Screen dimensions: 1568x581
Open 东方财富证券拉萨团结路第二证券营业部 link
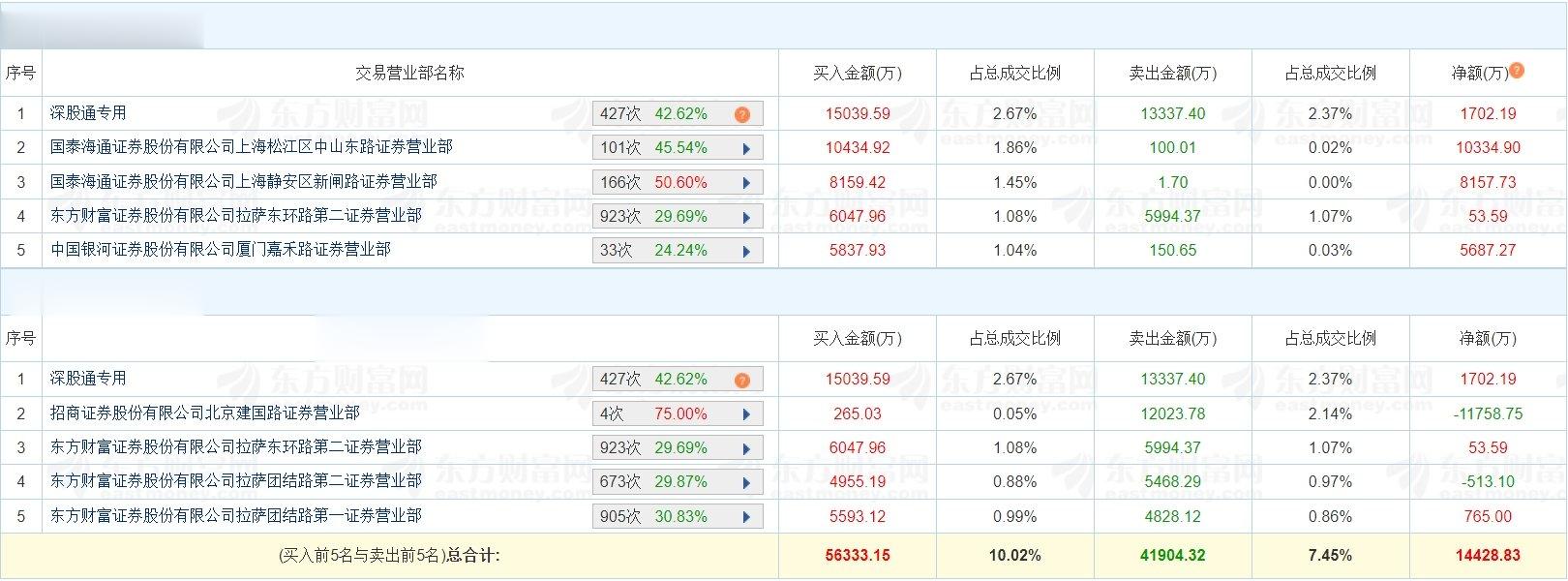[236, 480]
